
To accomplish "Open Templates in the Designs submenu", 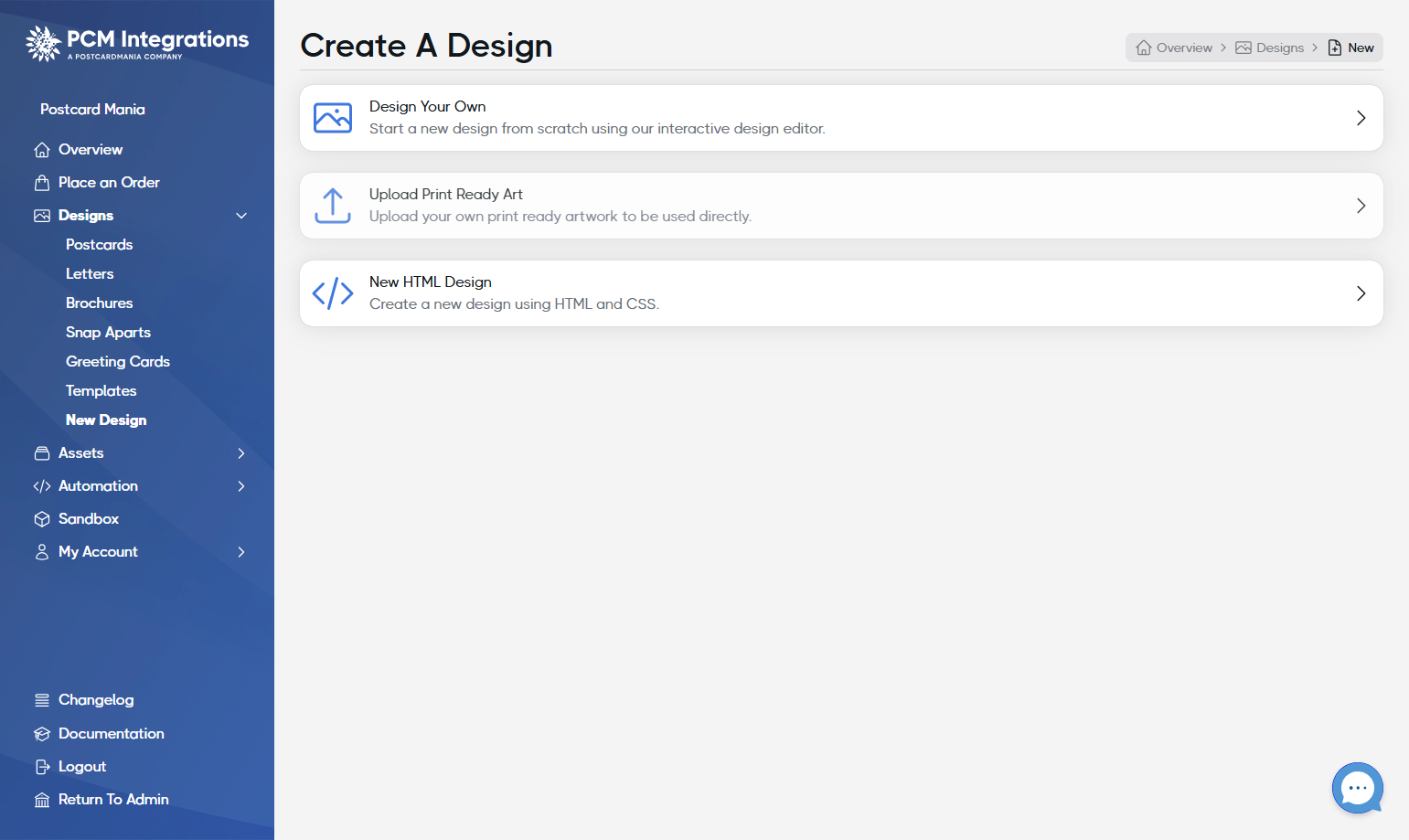I will (101, 391).
